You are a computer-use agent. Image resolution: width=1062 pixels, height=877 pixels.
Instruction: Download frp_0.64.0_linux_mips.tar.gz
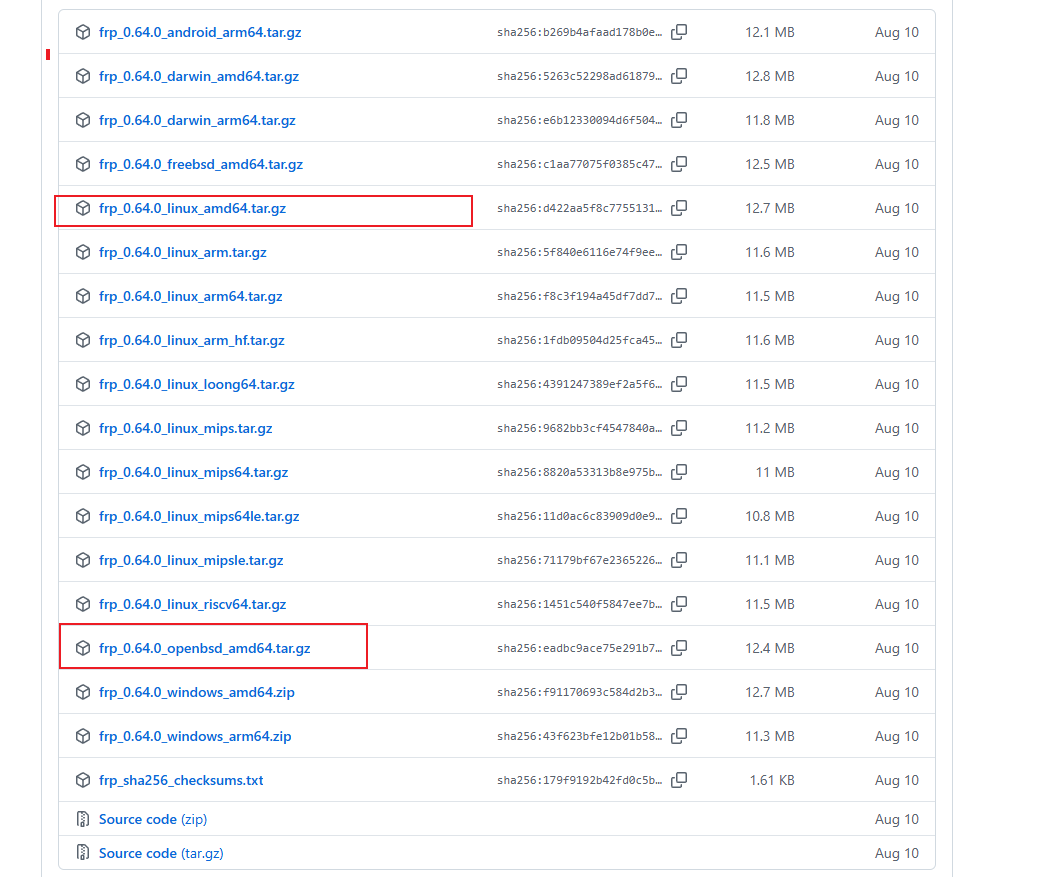(x=186, y=428)
